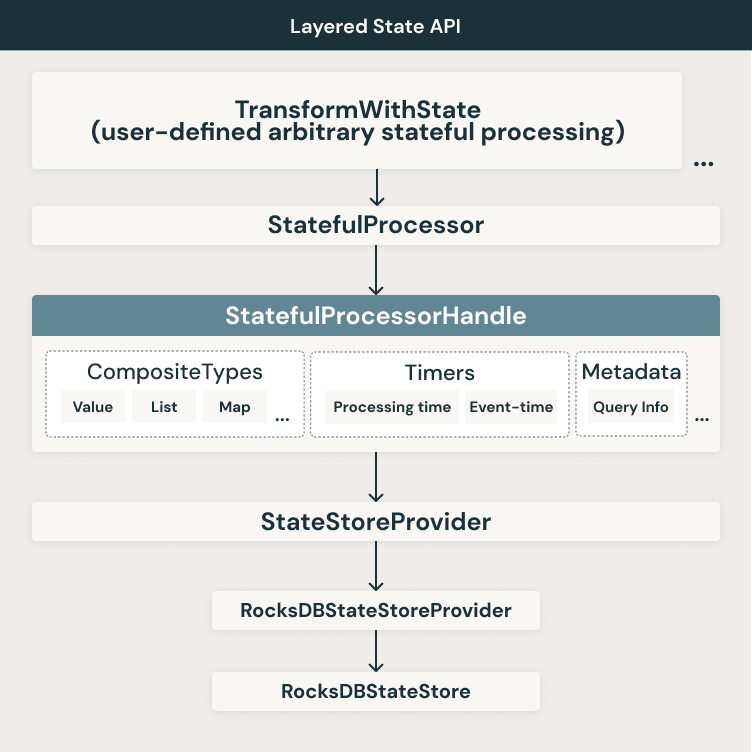Click the arrow from TransformWithState to StatefulProcessor
752x752 pixels.
(376, 187)
